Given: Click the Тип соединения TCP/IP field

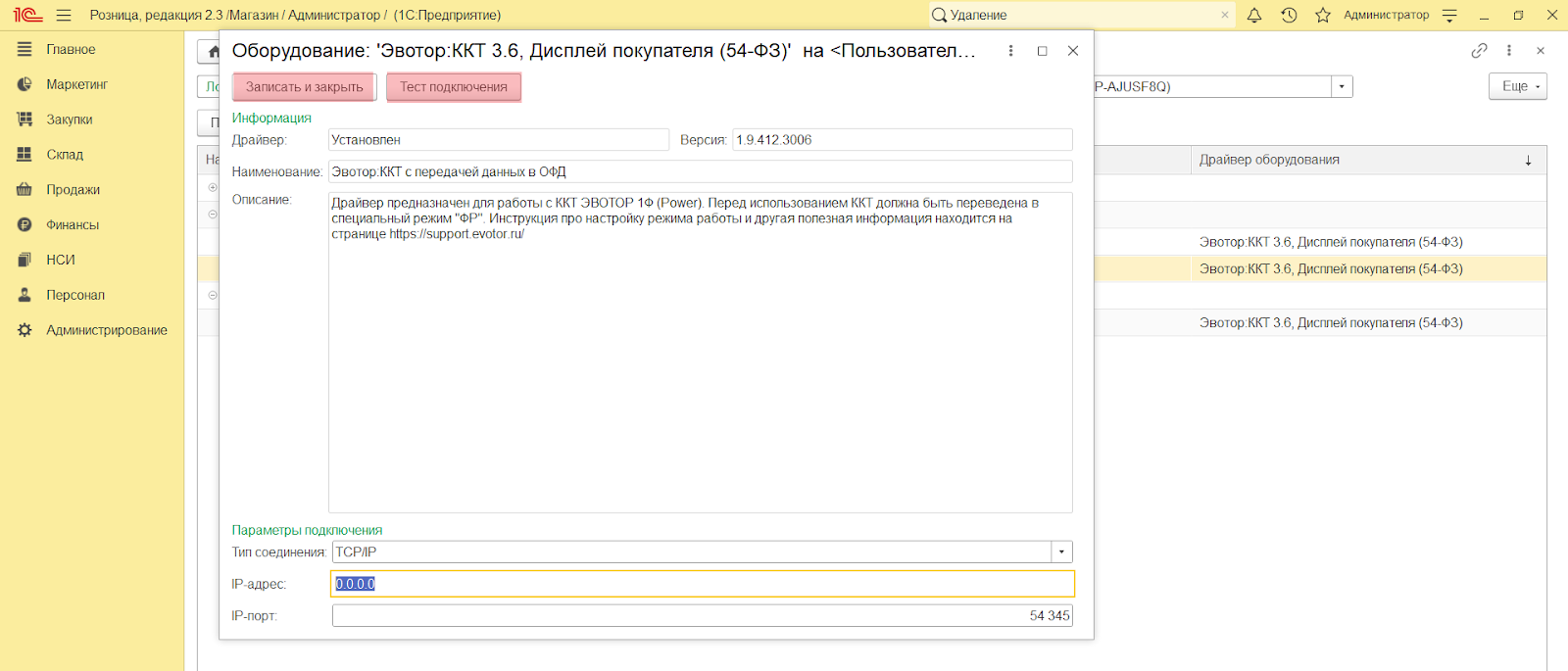Looking at the screenshot, I should click(x=692, y=552).
